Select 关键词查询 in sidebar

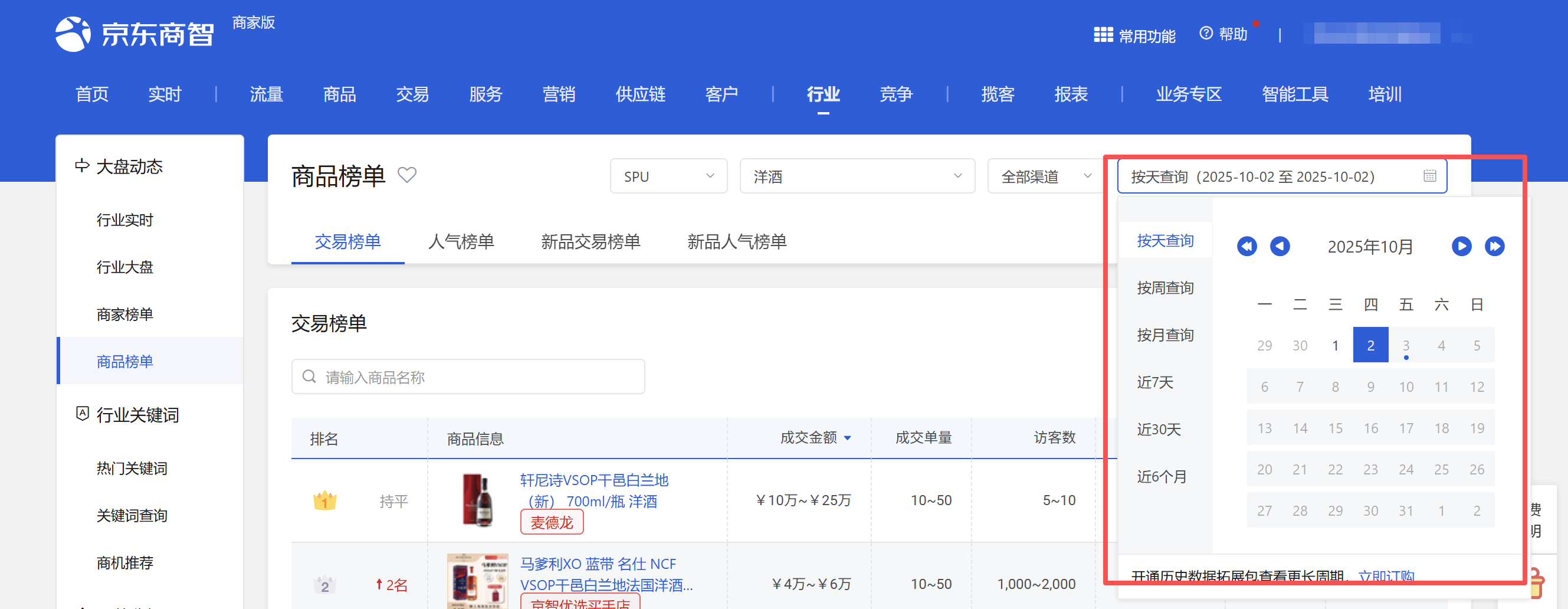point(132,515)
